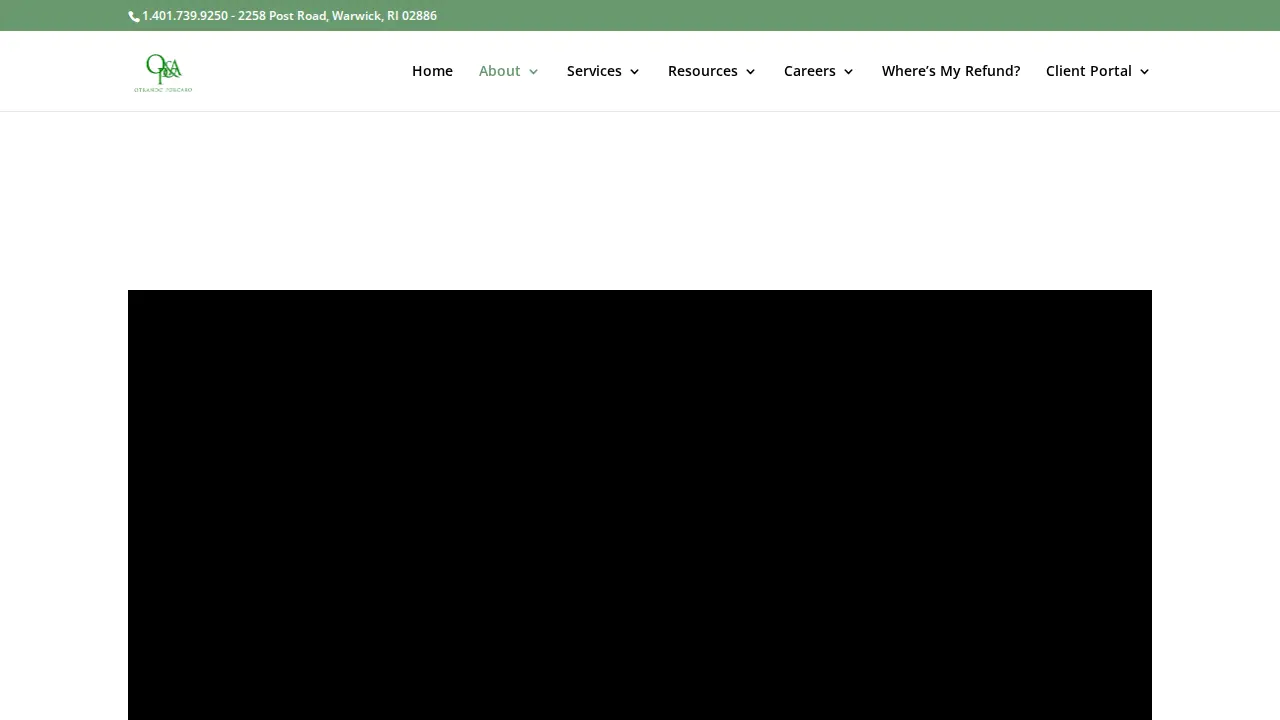Expand the Resources dropdown chevron
Screen dimensions: 1280x720
[x=751, y=72]
